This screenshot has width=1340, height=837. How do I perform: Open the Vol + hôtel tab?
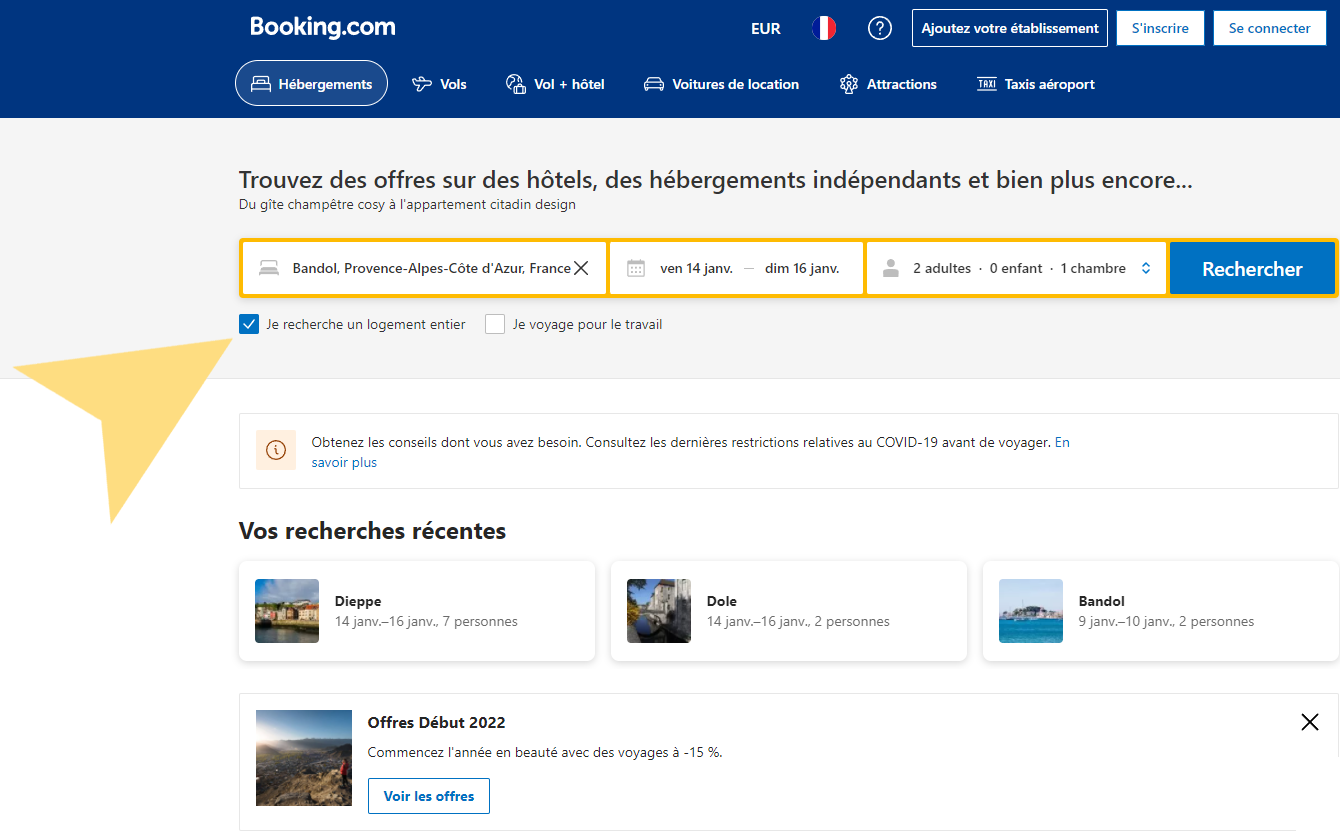[555, 84]
